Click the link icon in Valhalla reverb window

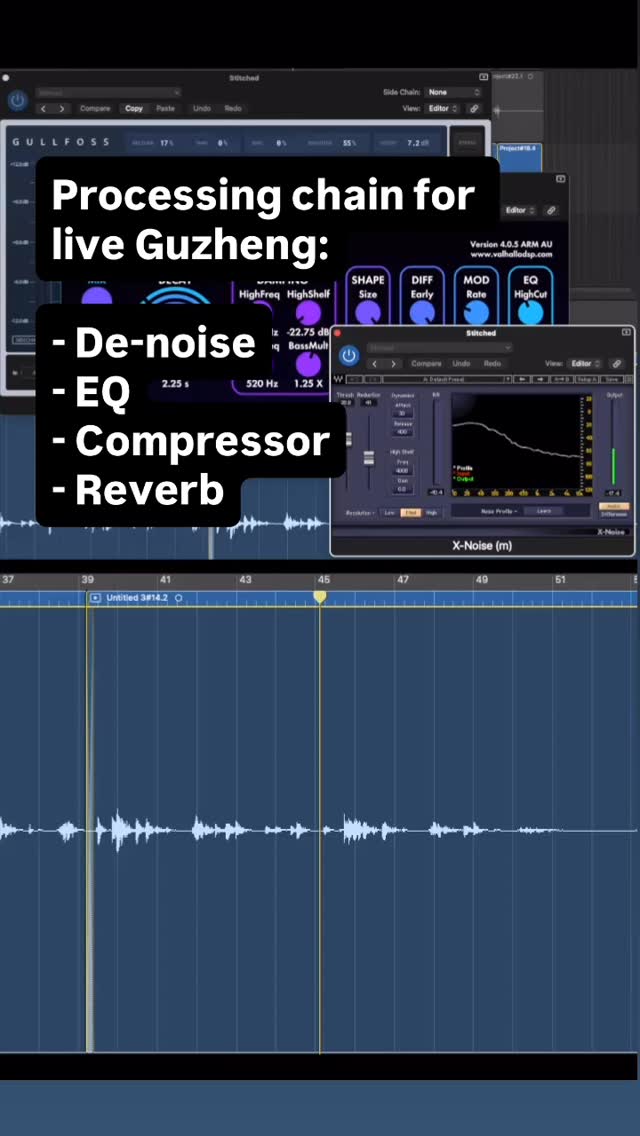coord(551,210)
